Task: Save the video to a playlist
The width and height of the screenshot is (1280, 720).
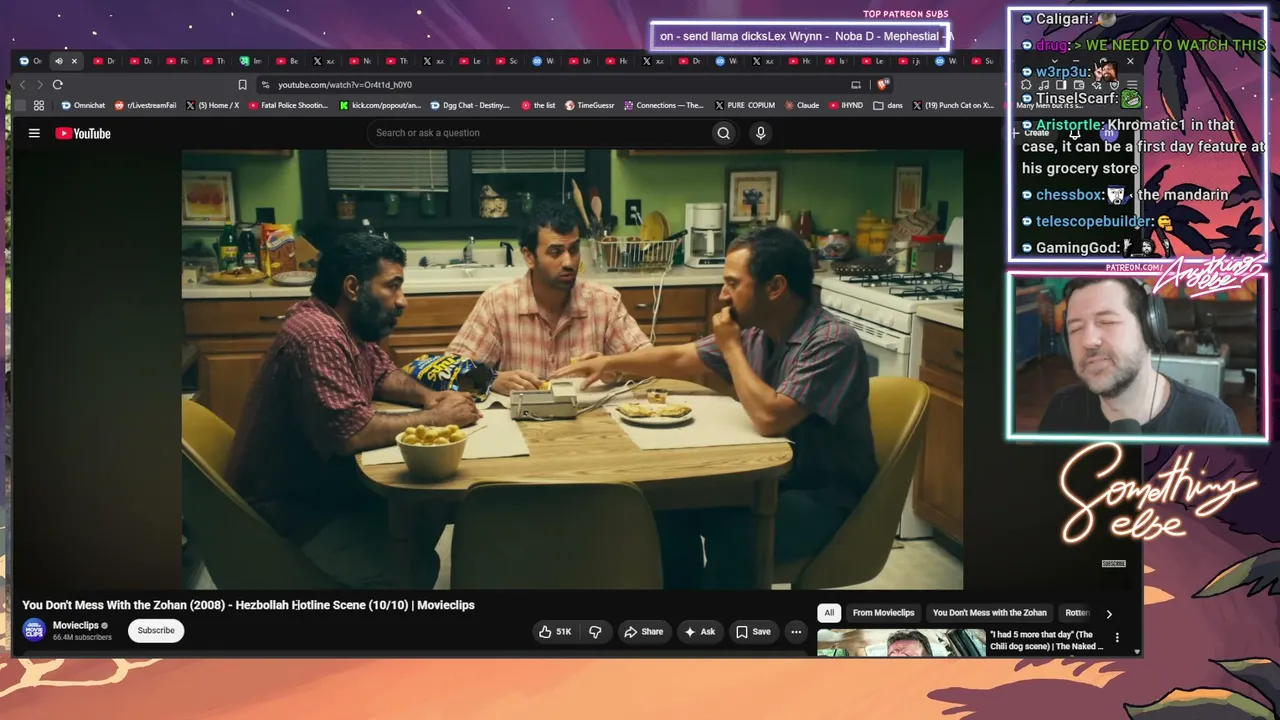Action: [x=754, y=632]
